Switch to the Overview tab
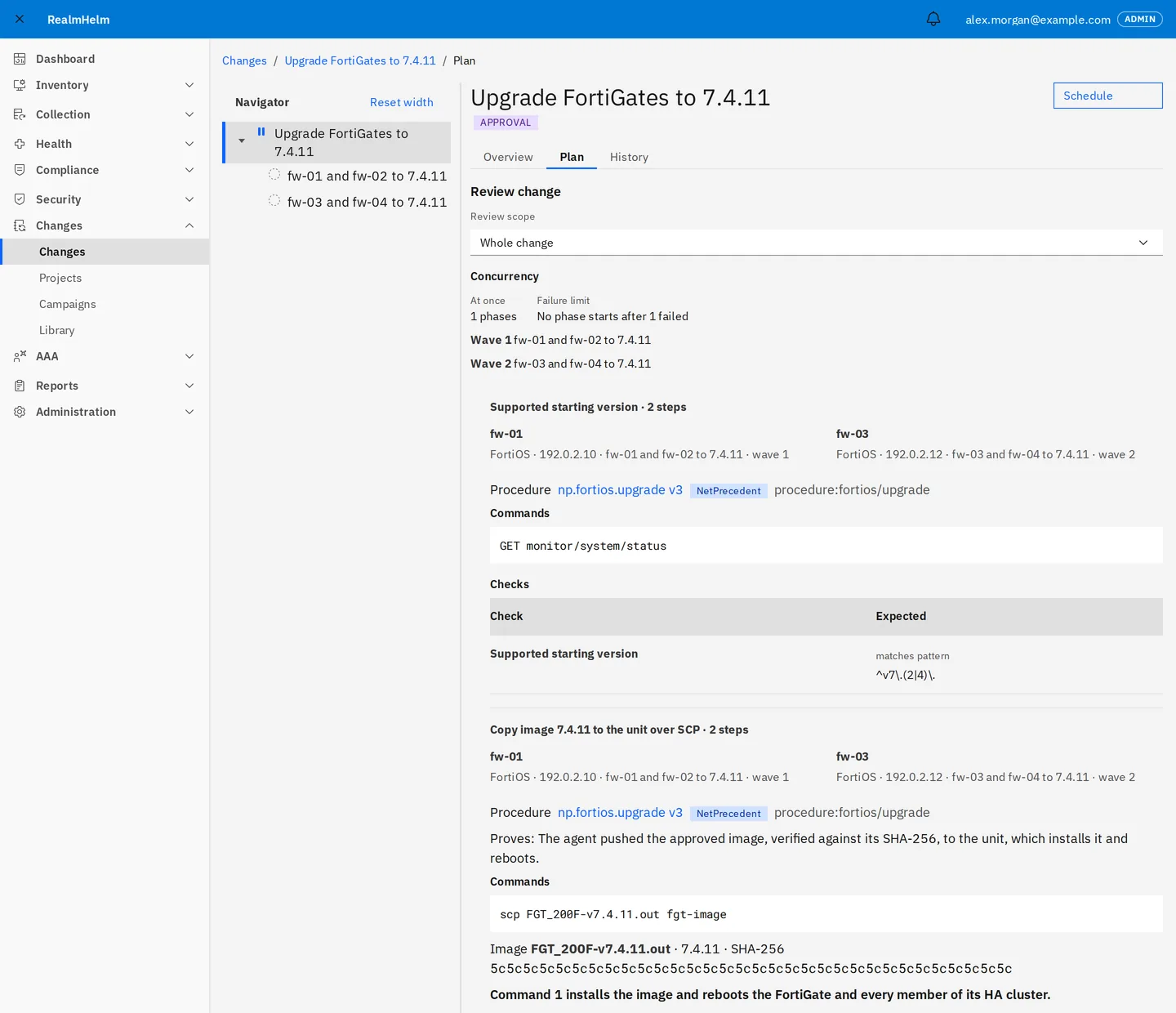This screenshot has height=1013, width=1176. (x=508, y=157)
